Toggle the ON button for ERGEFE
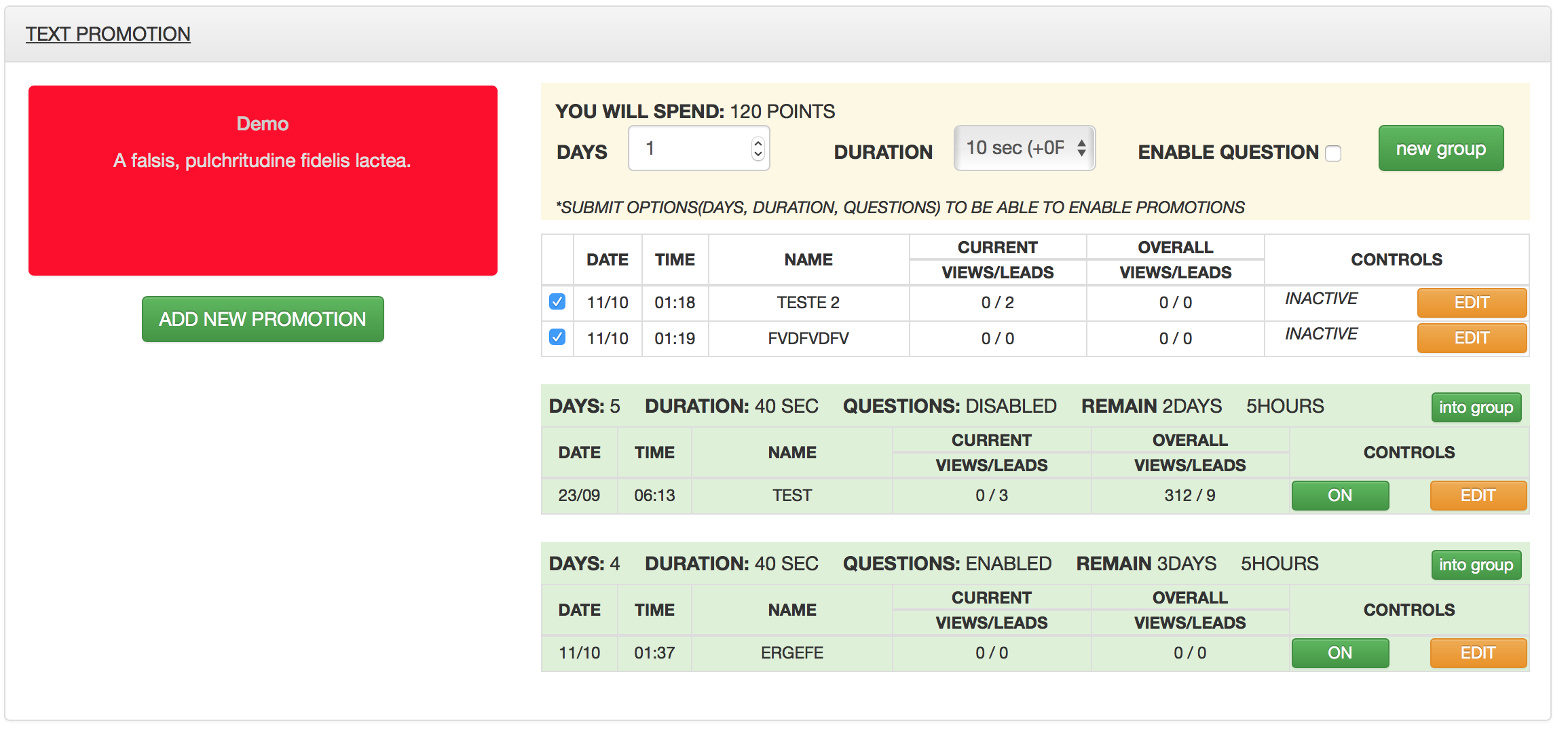This screenshot has height=740, width=1568. pyautogui.click(x=1340, y=653)
